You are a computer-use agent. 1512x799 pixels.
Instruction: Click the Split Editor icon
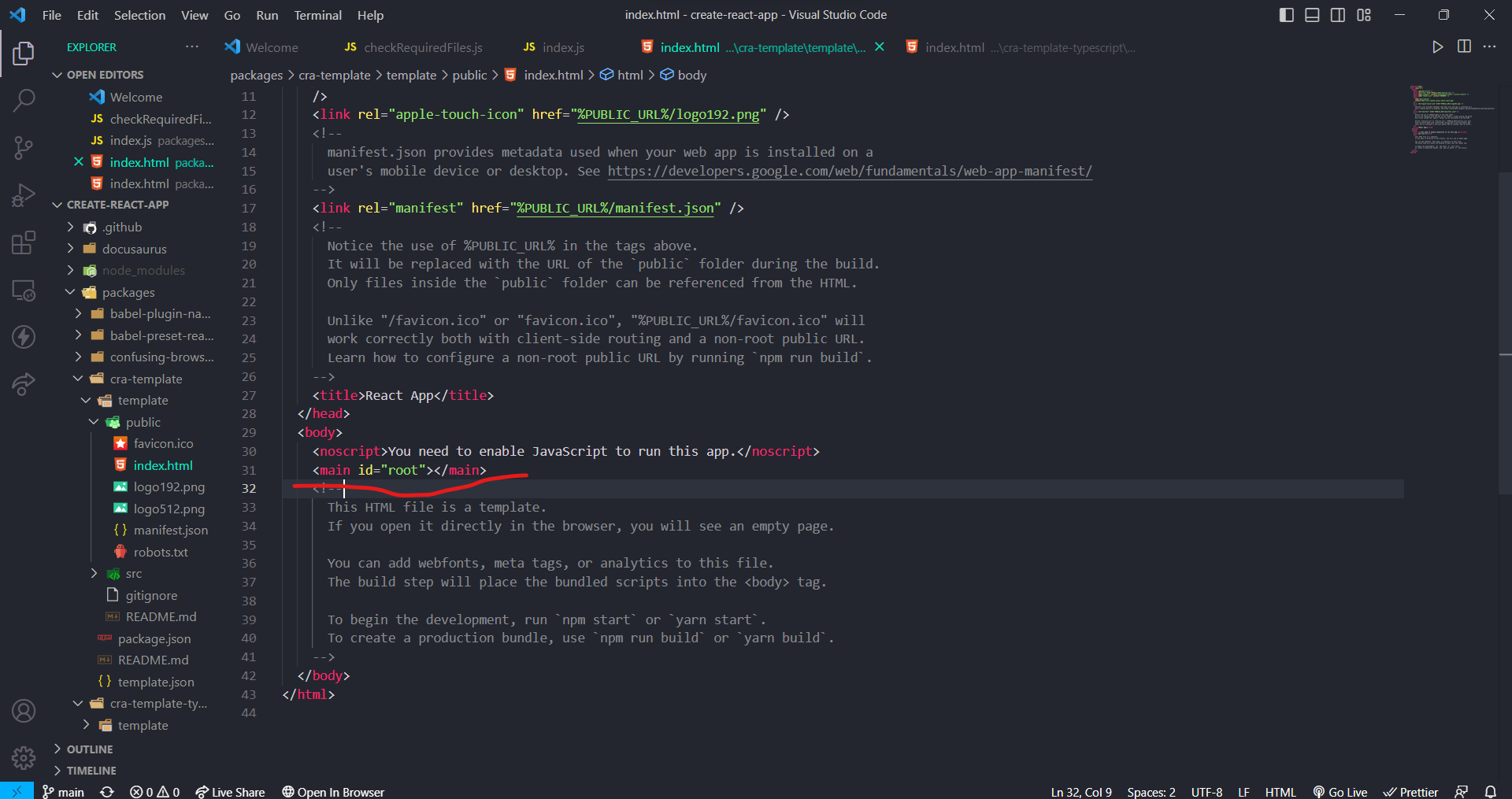tap(1464, 46)
